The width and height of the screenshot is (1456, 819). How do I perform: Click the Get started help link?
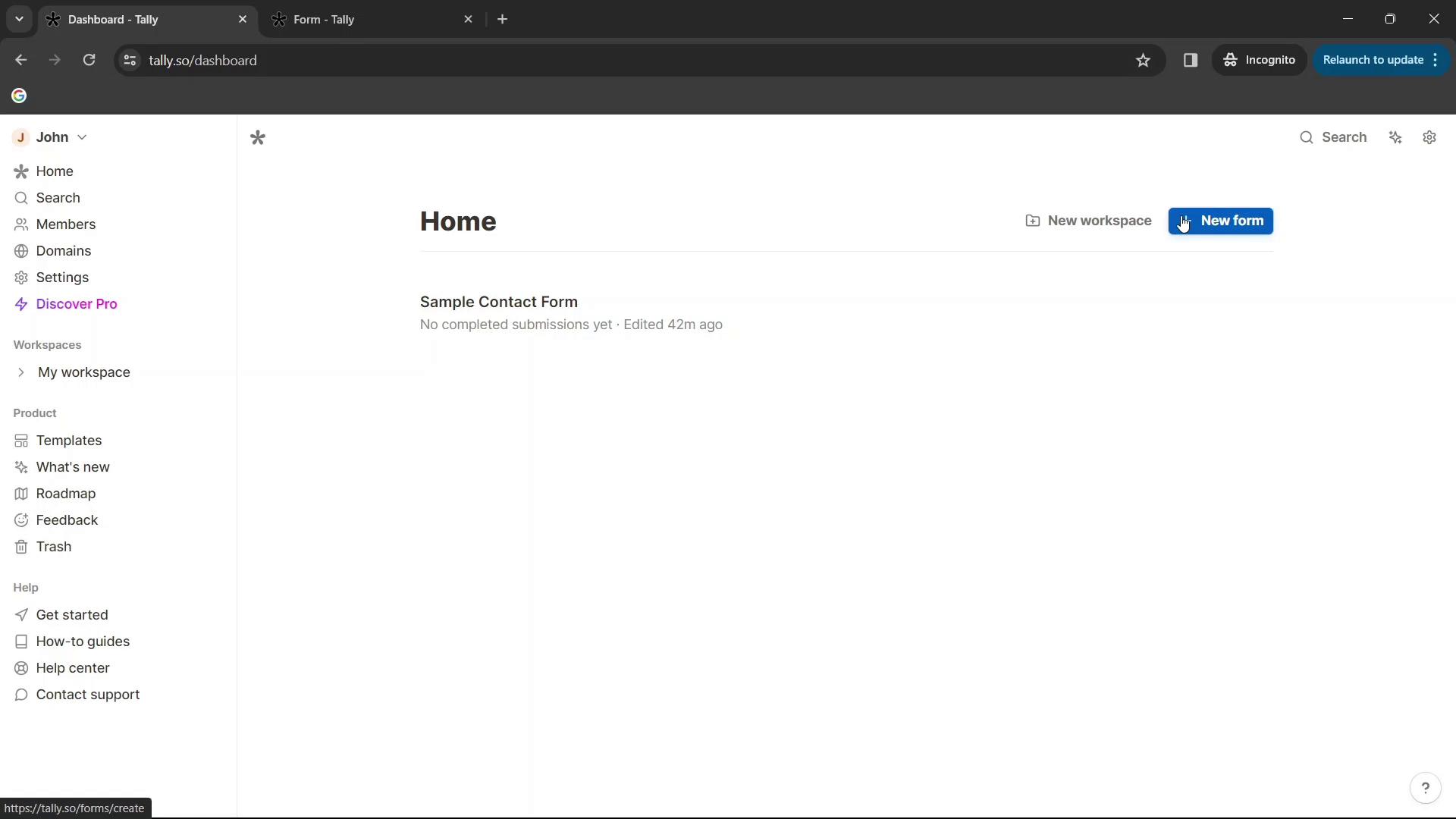pos(72,614)
